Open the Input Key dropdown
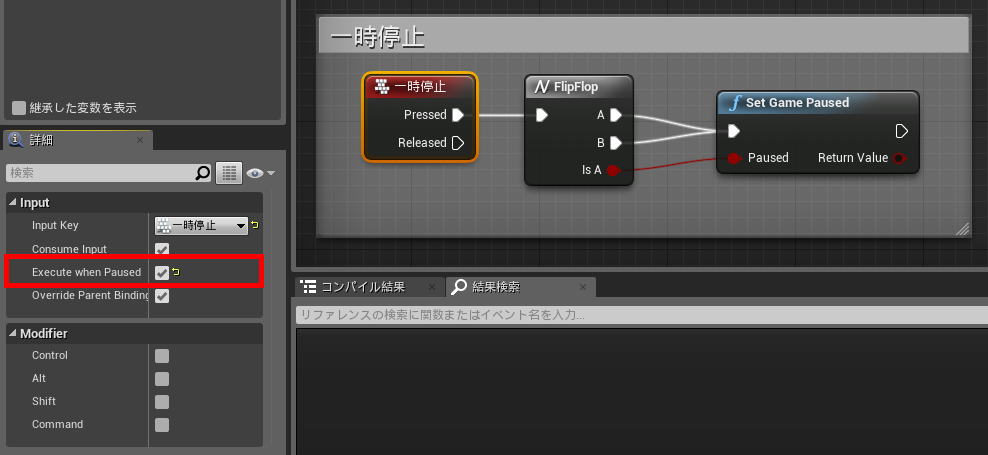Viewport: 988px width, 455px height. point(199,226)
